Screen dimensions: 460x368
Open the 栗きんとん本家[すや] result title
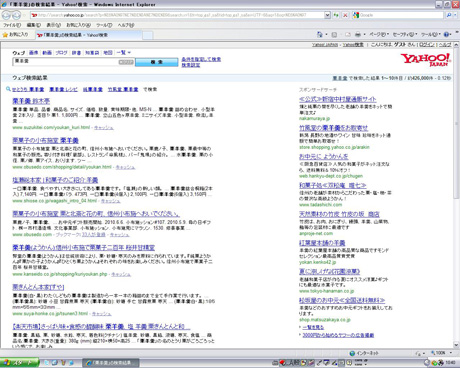coord(38,287)
